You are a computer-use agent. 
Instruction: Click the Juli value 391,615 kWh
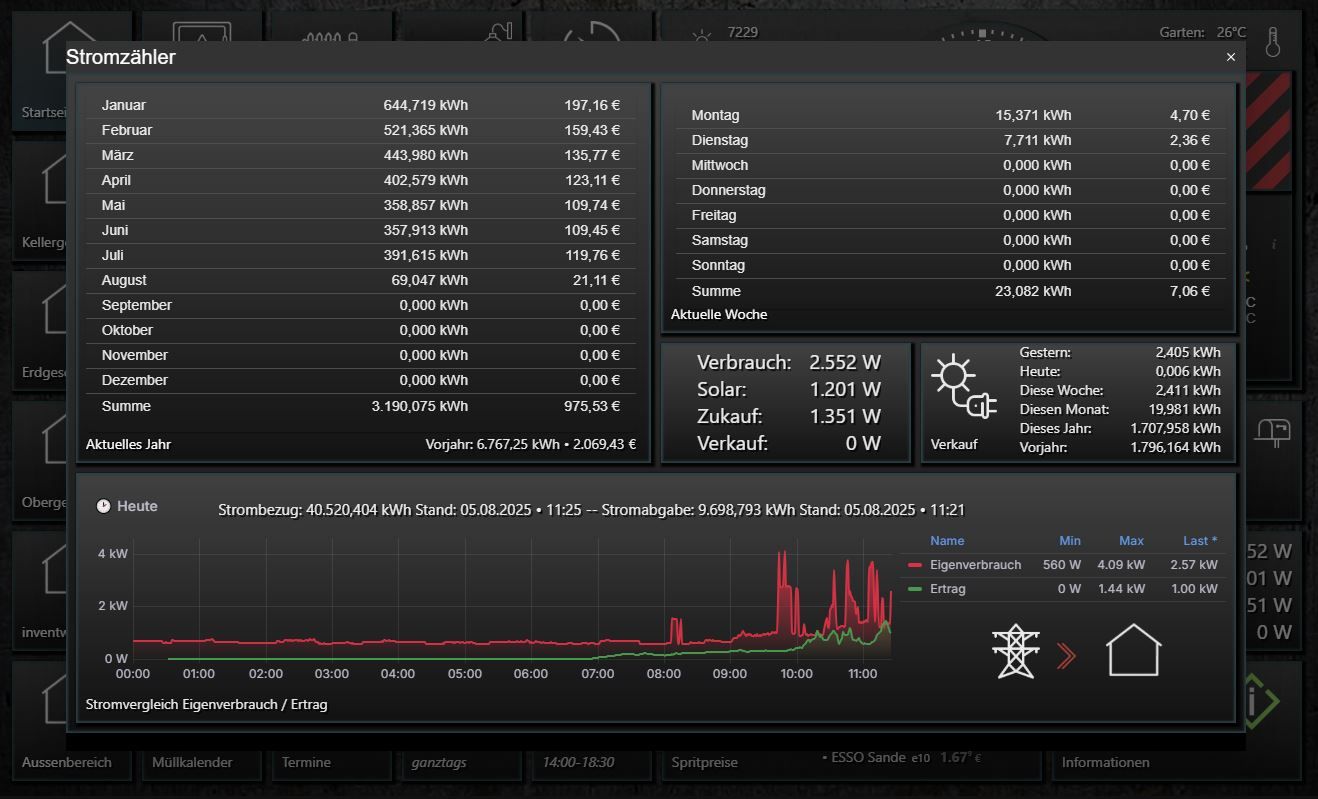pyautogui.click(x=425, y=255)
